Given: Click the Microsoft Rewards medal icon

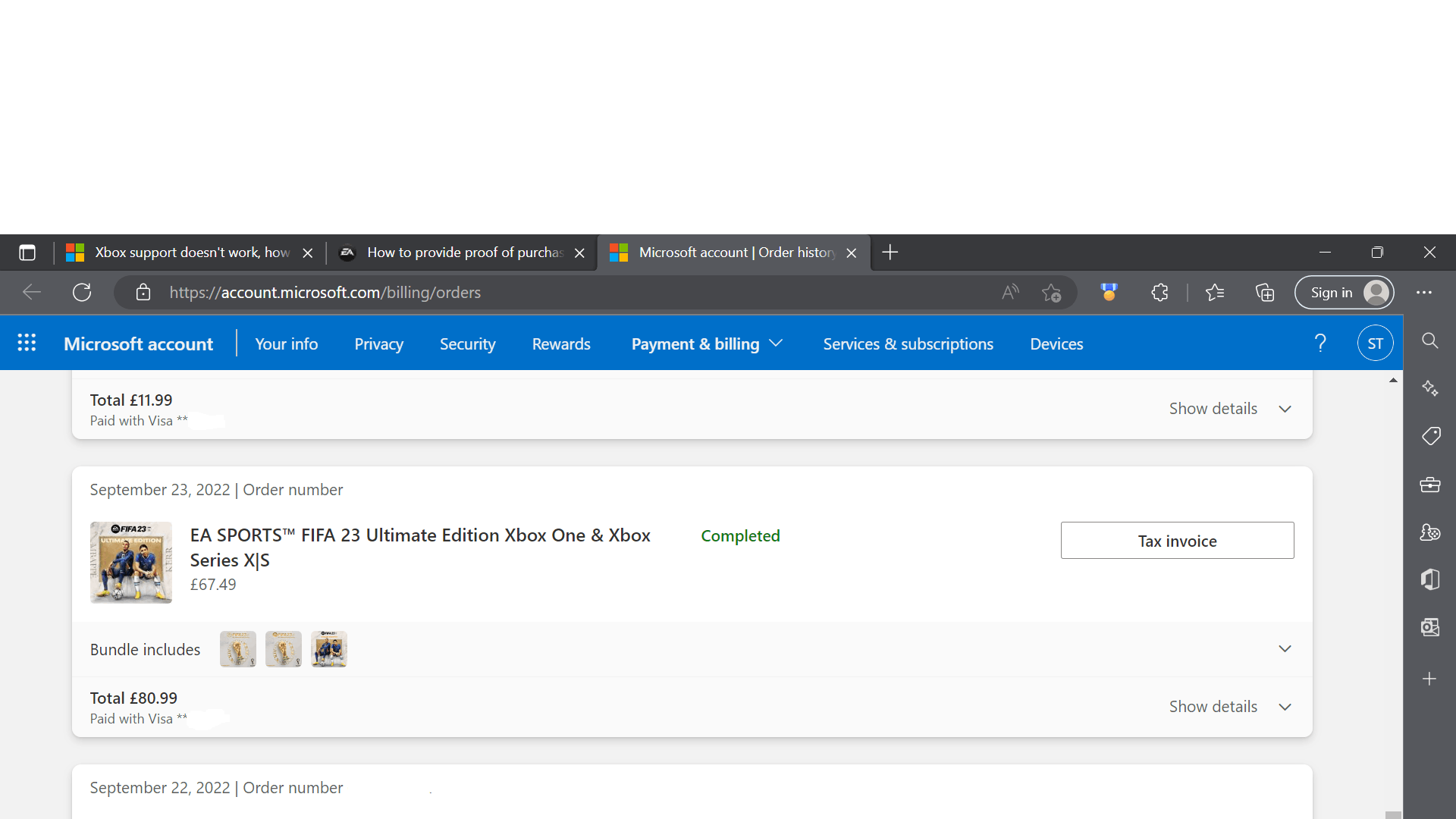Looking at the screenshot, I should [x=1108, y=292].
